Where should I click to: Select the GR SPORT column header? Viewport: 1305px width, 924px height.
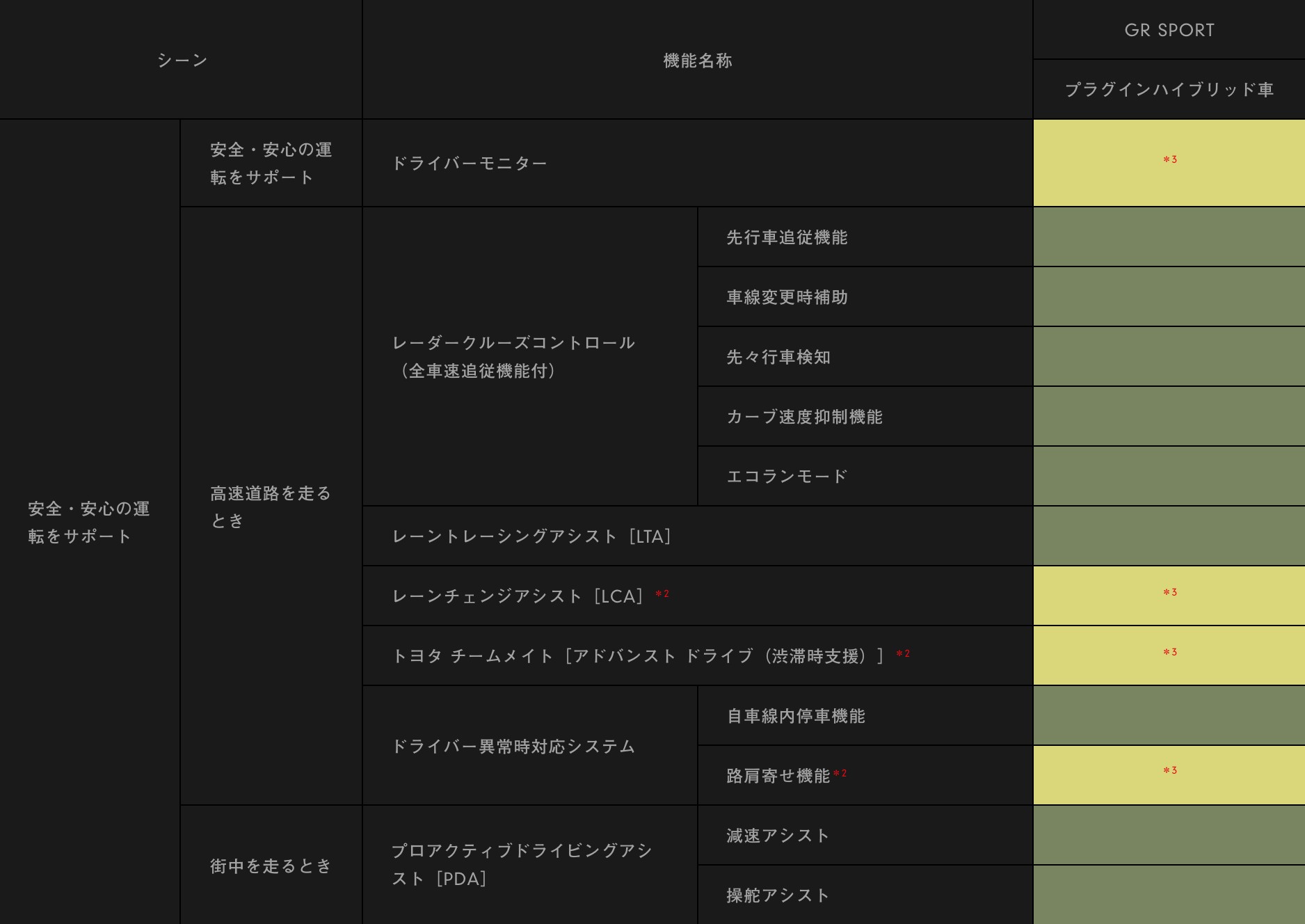coord(1169,31)
